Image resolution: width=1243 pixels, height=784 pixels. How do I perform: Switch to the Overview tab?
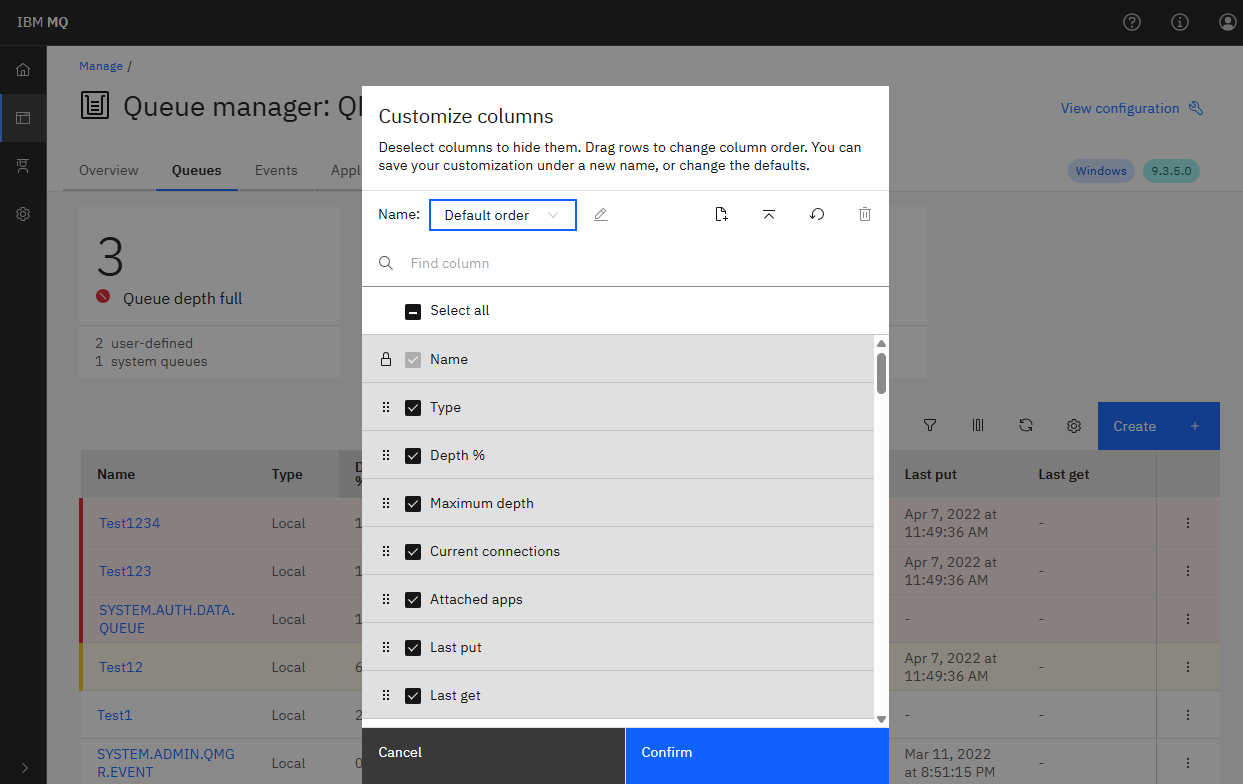pyautogui.click(x=109, y=170)
